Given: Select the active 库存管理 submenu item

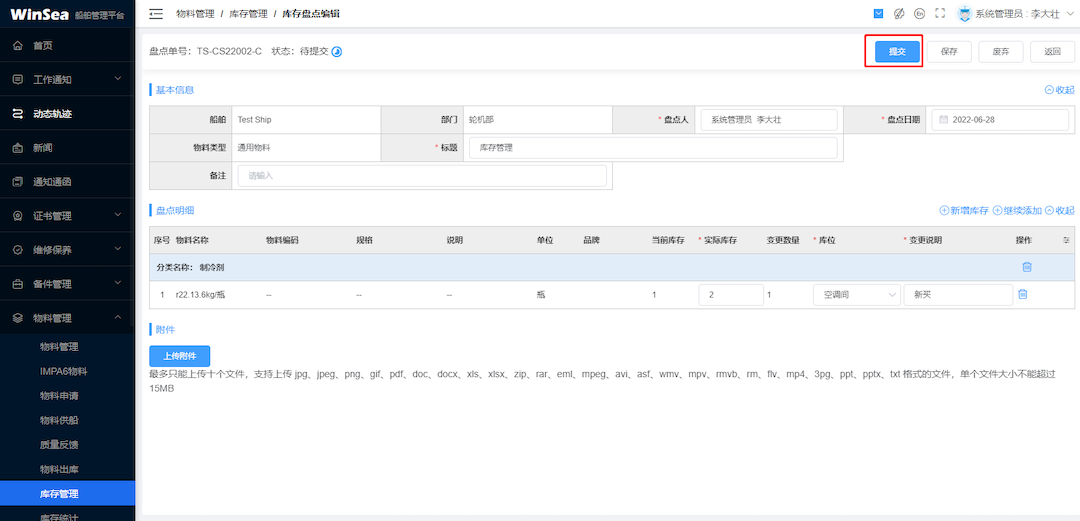Looking at the screenshot, I should [x=68, y=493].
